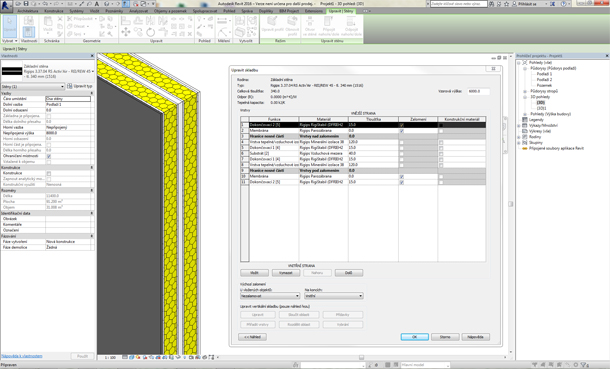Image resolution: width=610 pixels, height=369 pixels.
Task: Click the favorites star icon in title bar
Action: coord(506,4)
